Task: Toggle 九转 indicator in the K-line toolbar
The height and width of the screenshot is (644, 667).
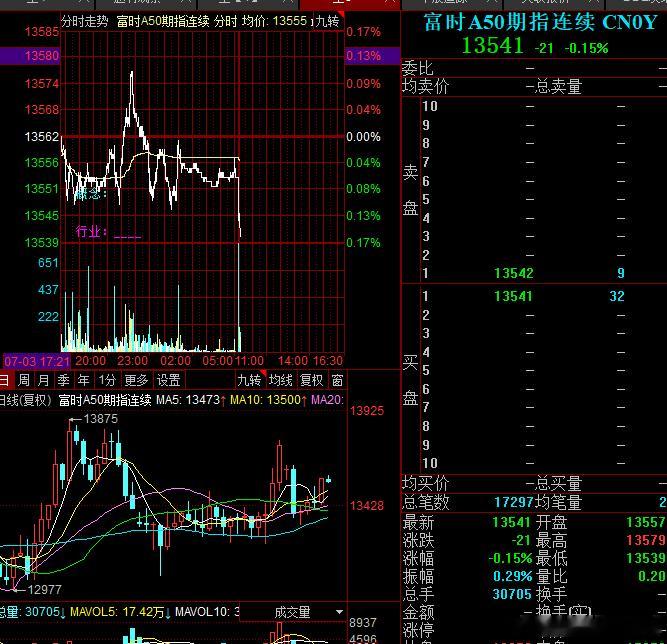Action: [249, 380]
